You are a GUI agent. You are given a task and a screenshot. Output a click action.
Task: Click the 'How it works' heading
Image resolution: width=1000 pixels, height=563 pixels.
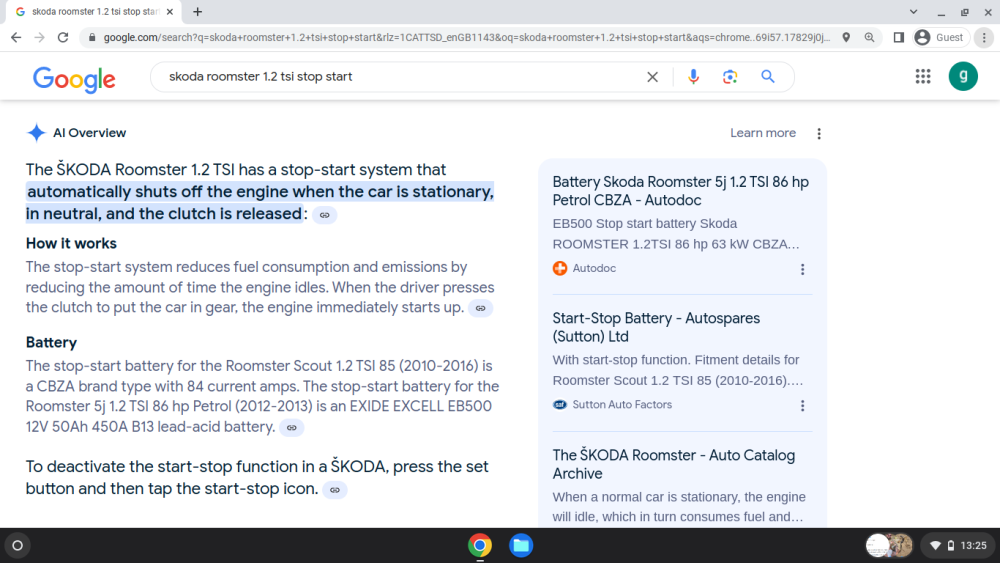click(x=71, y=244)
